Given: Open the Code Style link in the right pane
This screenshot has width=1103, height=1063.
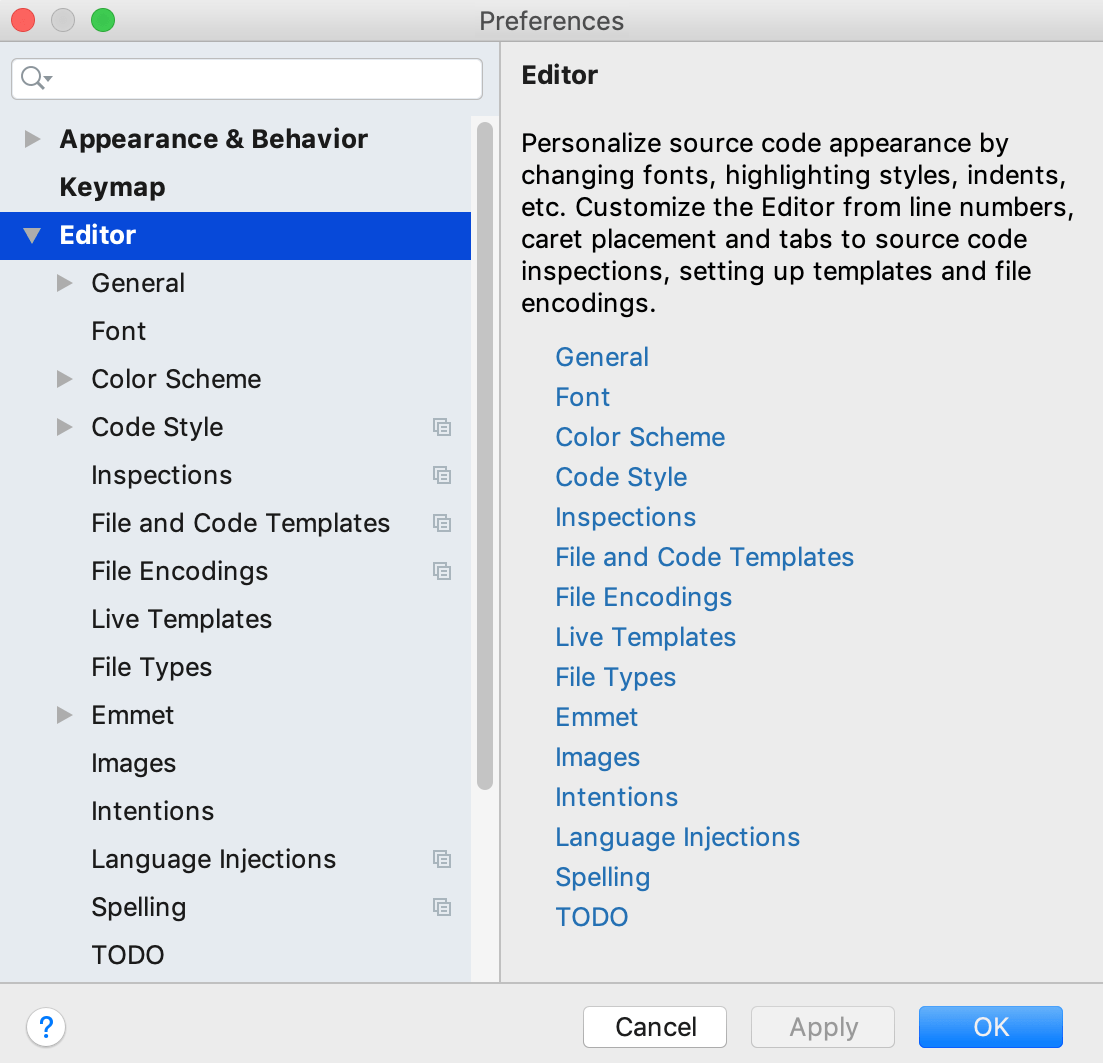Looking at the screenshot, I should pyautogui.click(x=621, y=478).
